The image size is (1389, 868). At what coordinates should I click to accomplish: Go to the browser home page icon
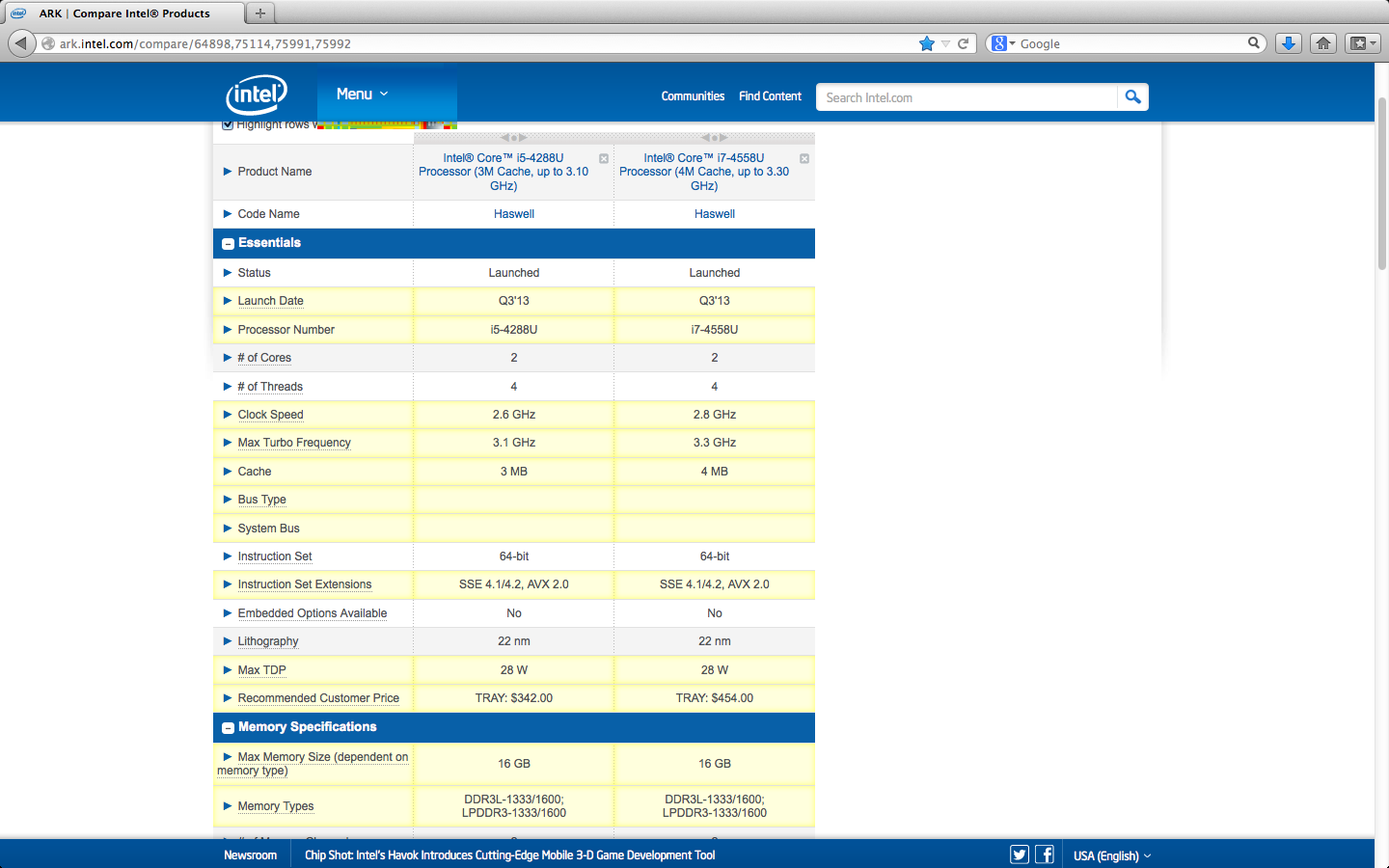[1323, 43]
